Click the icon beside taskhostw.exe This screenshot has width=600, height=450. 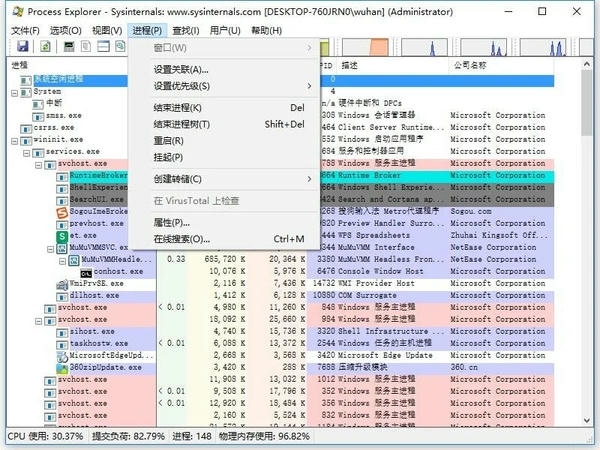point(62,344)
